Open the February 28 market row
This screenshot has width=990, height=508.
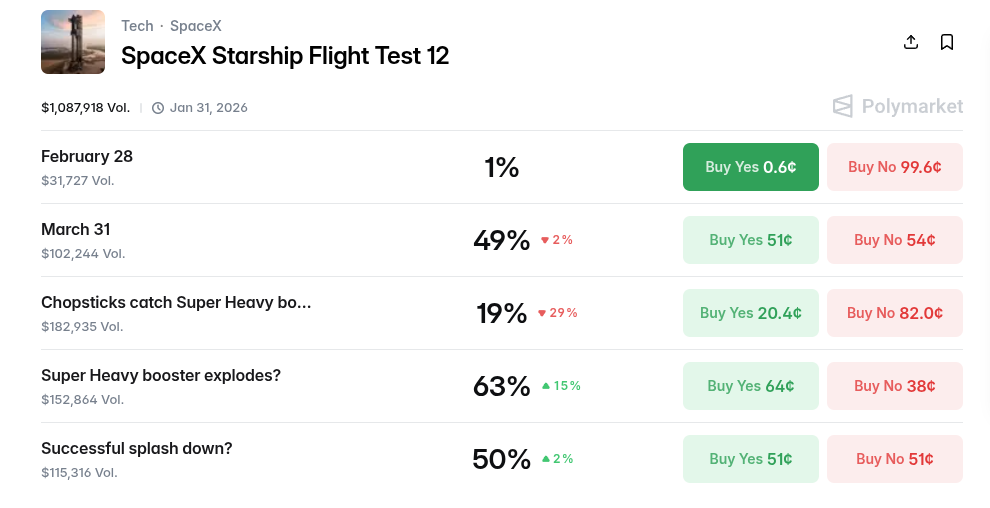point(87,157)
